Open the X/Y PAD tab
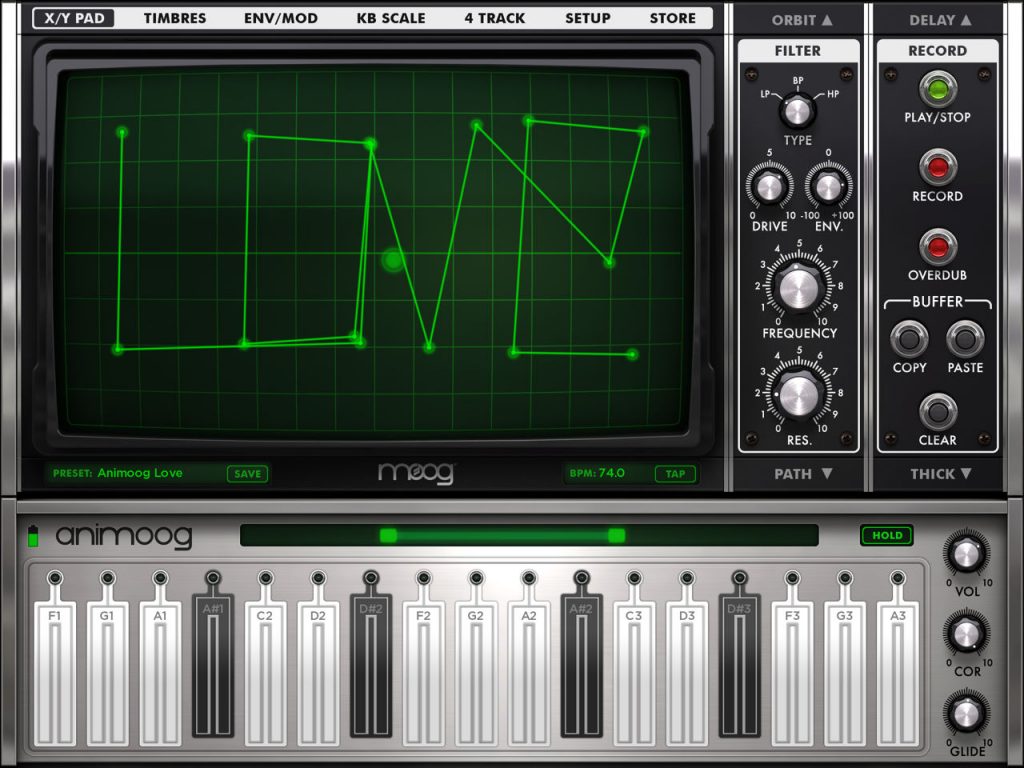This screenshot has width=1024, height=768. (74, 18)
